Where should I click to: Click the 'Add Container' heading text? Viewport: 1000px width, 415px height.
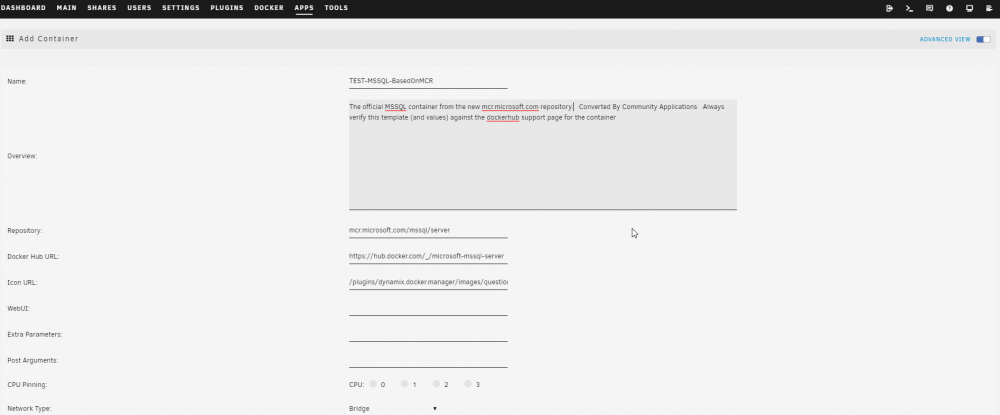tap(48, 39)
